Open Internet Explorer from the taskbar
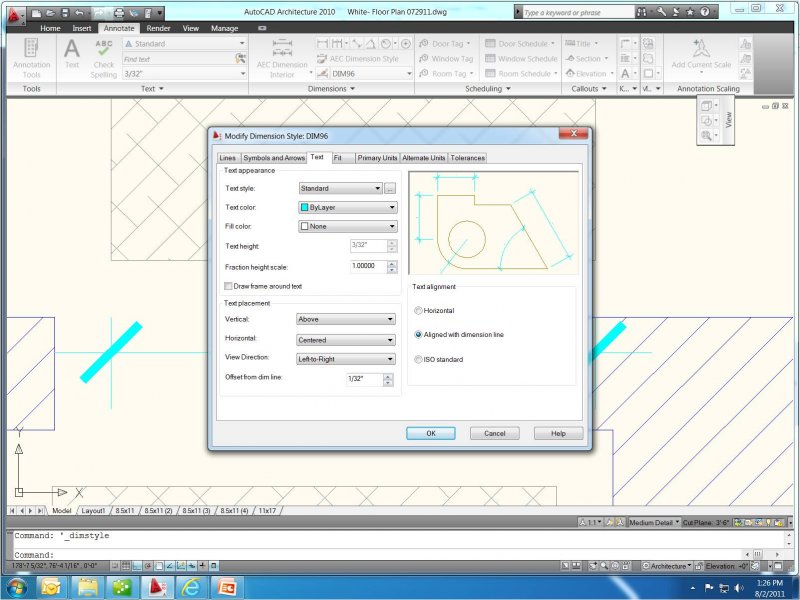This screenshot has height=600, width=800. coord(191,588)
